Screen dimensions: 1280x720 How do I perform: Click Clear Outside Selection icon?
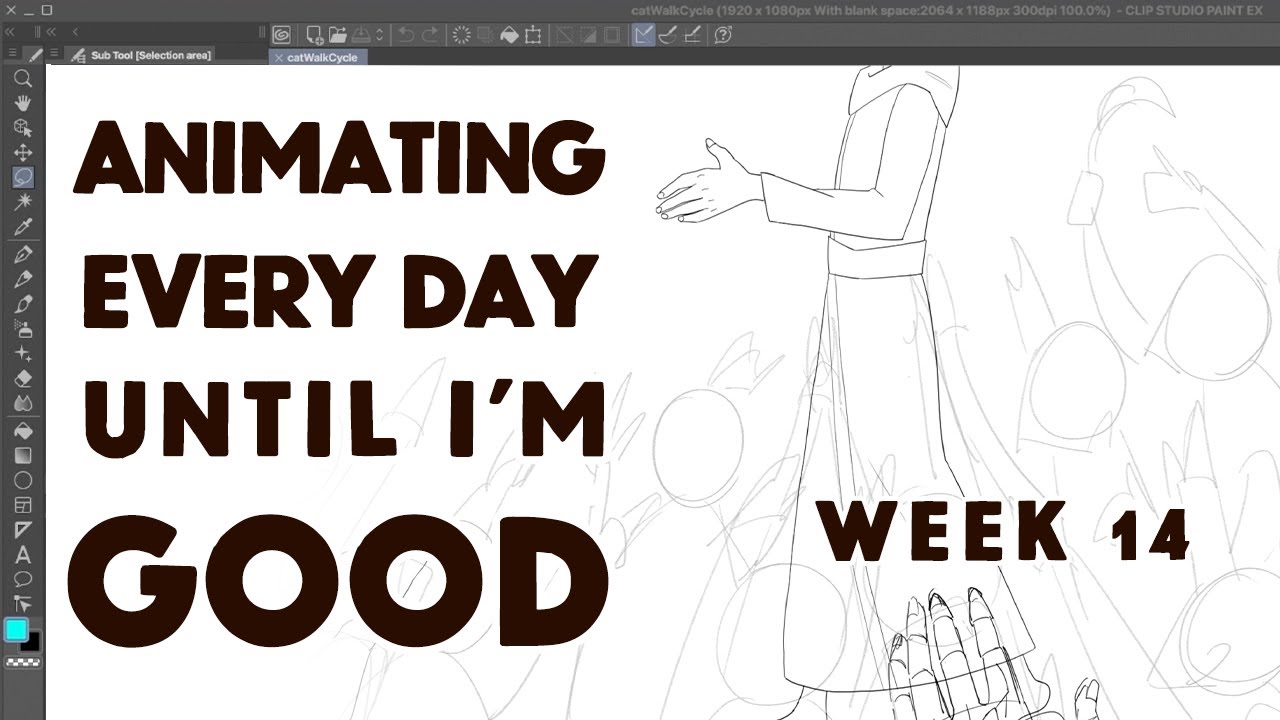point(485,35)
